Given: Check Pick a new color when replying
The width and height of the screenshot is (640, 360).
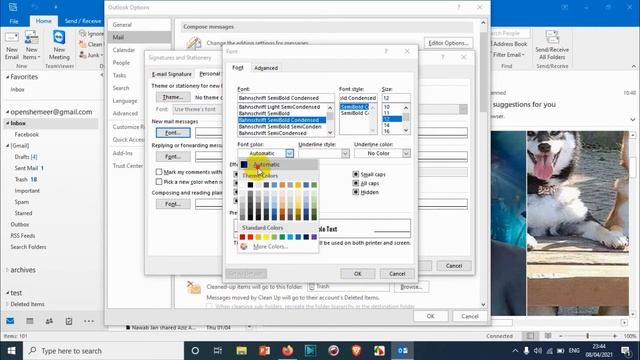Looking at the screenshot, I should click(x=159, y=182).
